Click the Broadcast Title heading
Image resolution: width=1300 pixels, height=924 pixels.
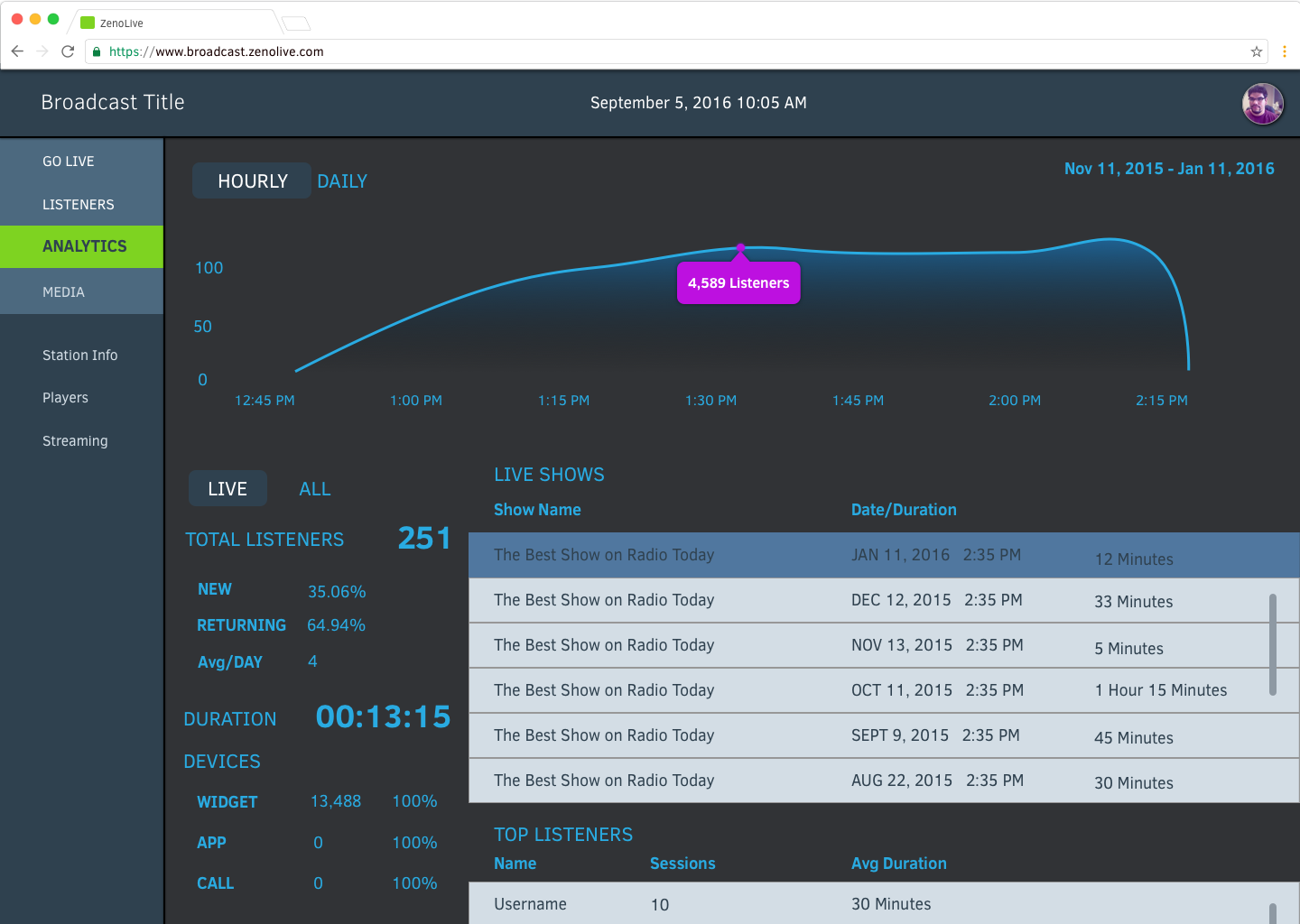(113, 103)
